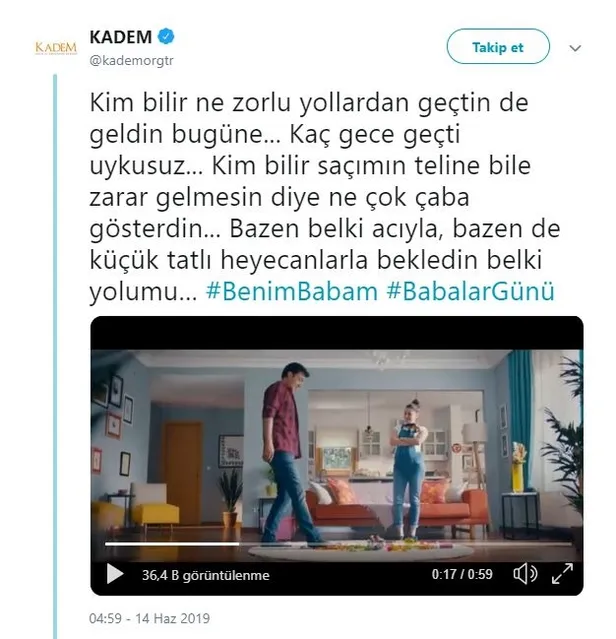Click the 0:17 / 0:59 time display
616x639 pixels.
click(x=462, y=574)
